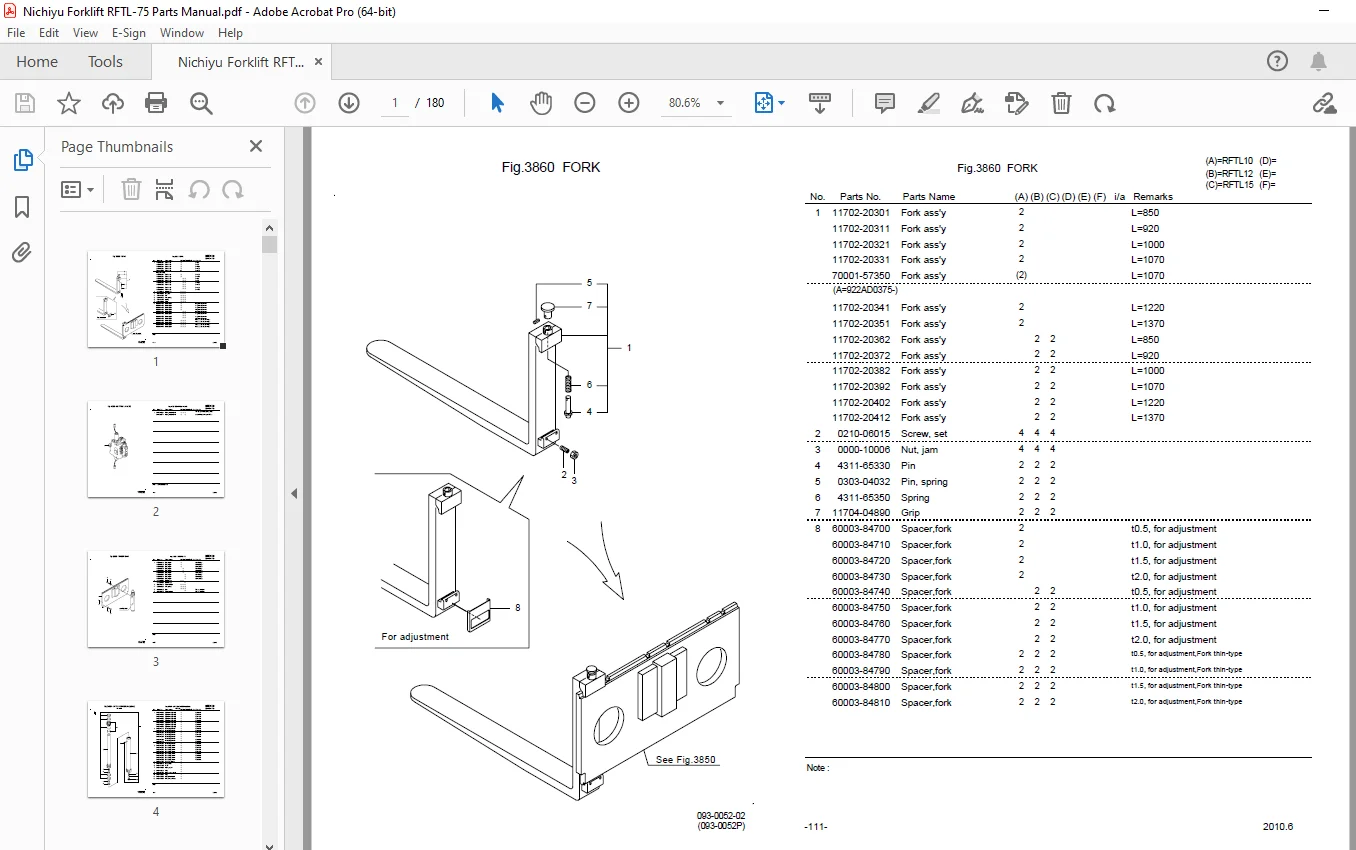Open thumbnail options menu dropdown

pos(78,189)
